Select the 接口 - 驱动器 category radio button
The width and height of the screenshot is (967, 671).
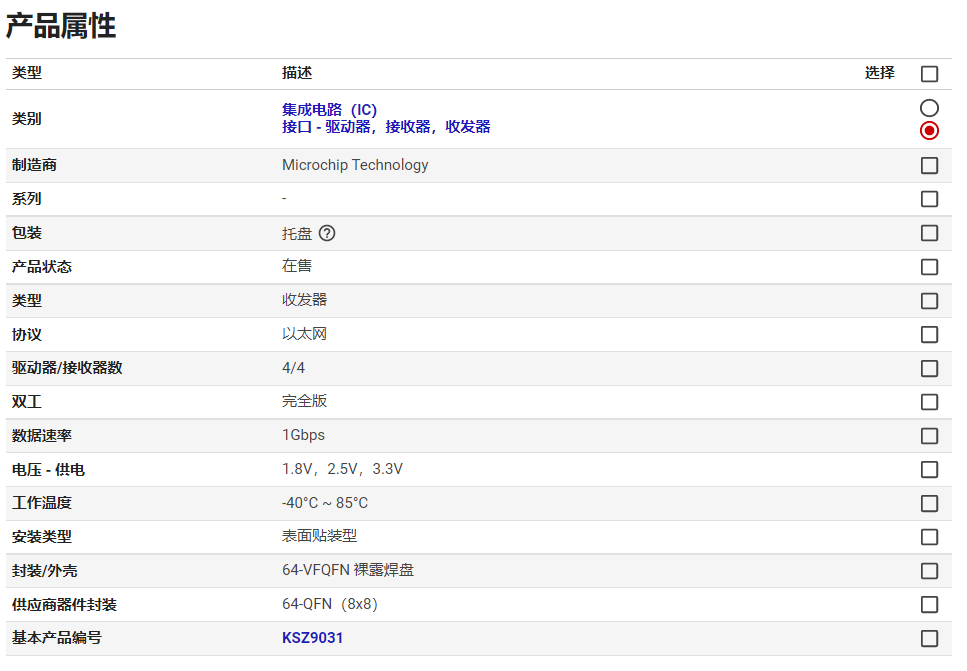click(x=929, y=131)
